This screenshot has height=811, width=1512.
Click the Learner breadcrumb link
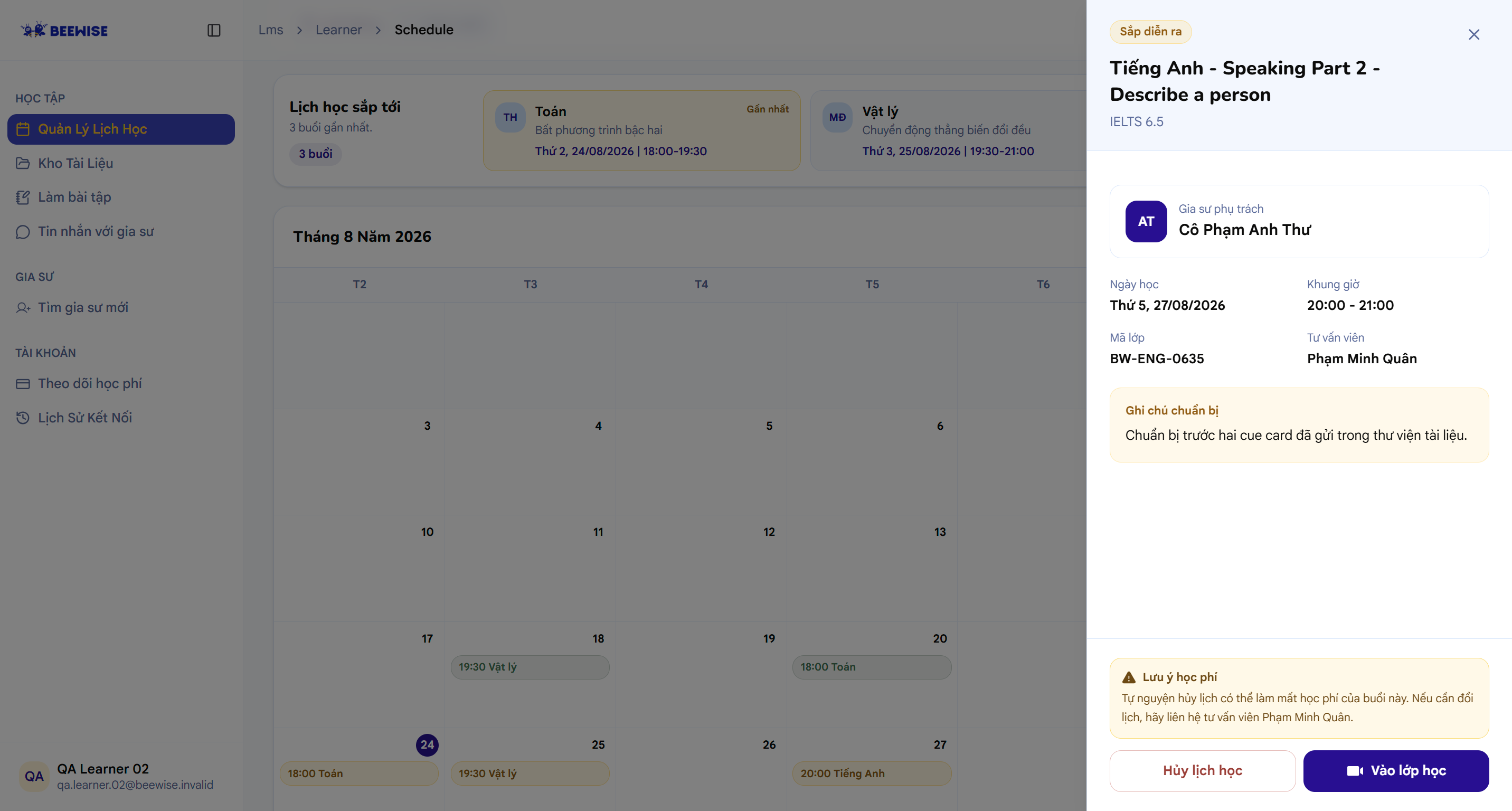point(338,30)
